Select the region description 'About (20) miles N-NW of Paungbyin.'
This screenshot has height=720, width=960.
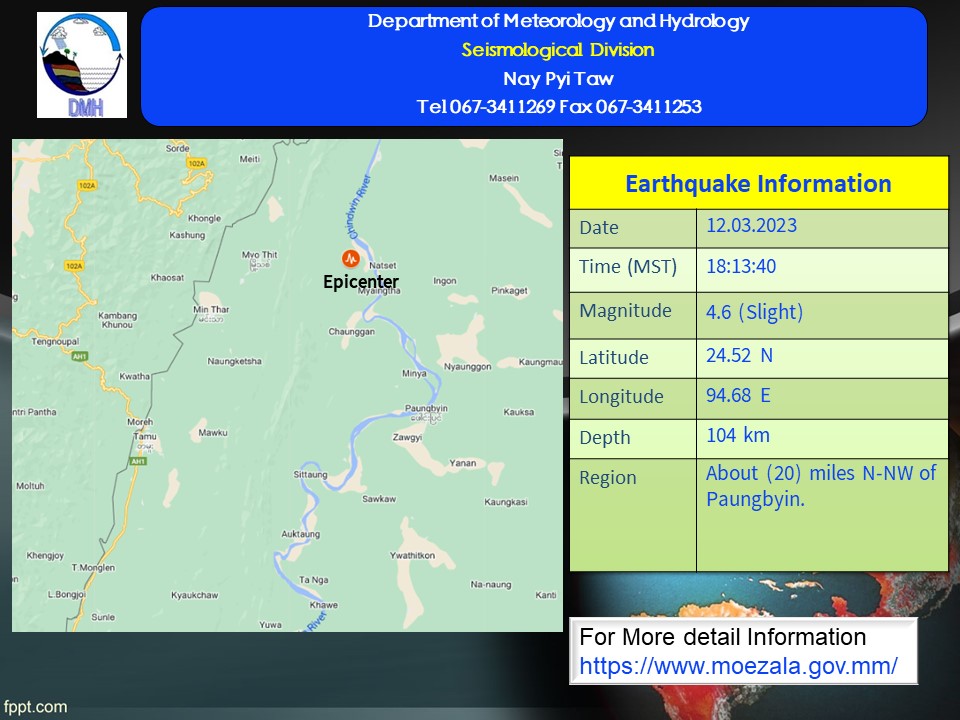pyautogui.click(x=821, y=486)
